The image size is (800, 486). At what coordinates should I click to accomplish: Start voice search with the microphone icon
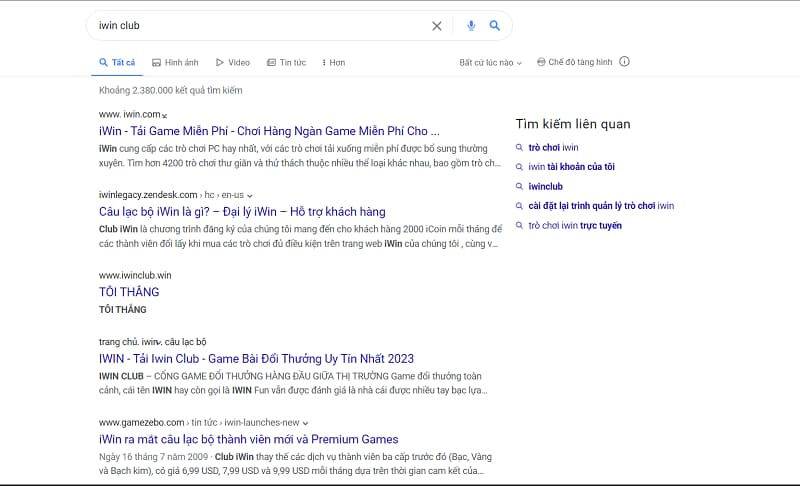[471, 25]
